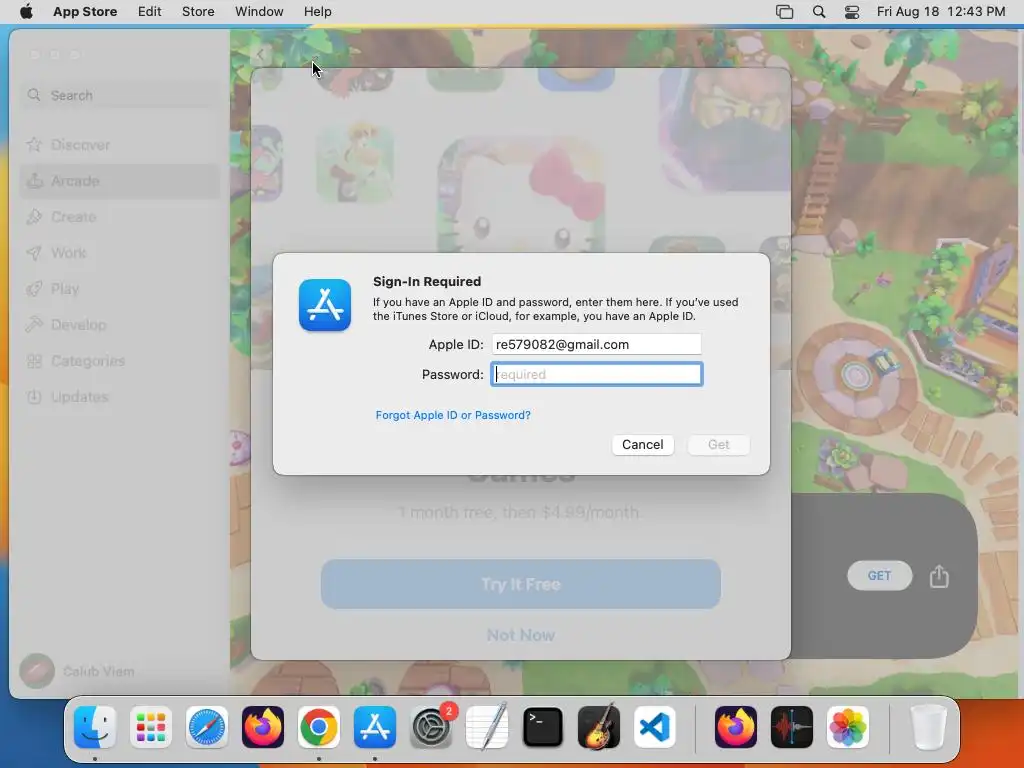Open System Settings from the Dock
This screenshot has width=1024, height=768.
coord(431,727)
